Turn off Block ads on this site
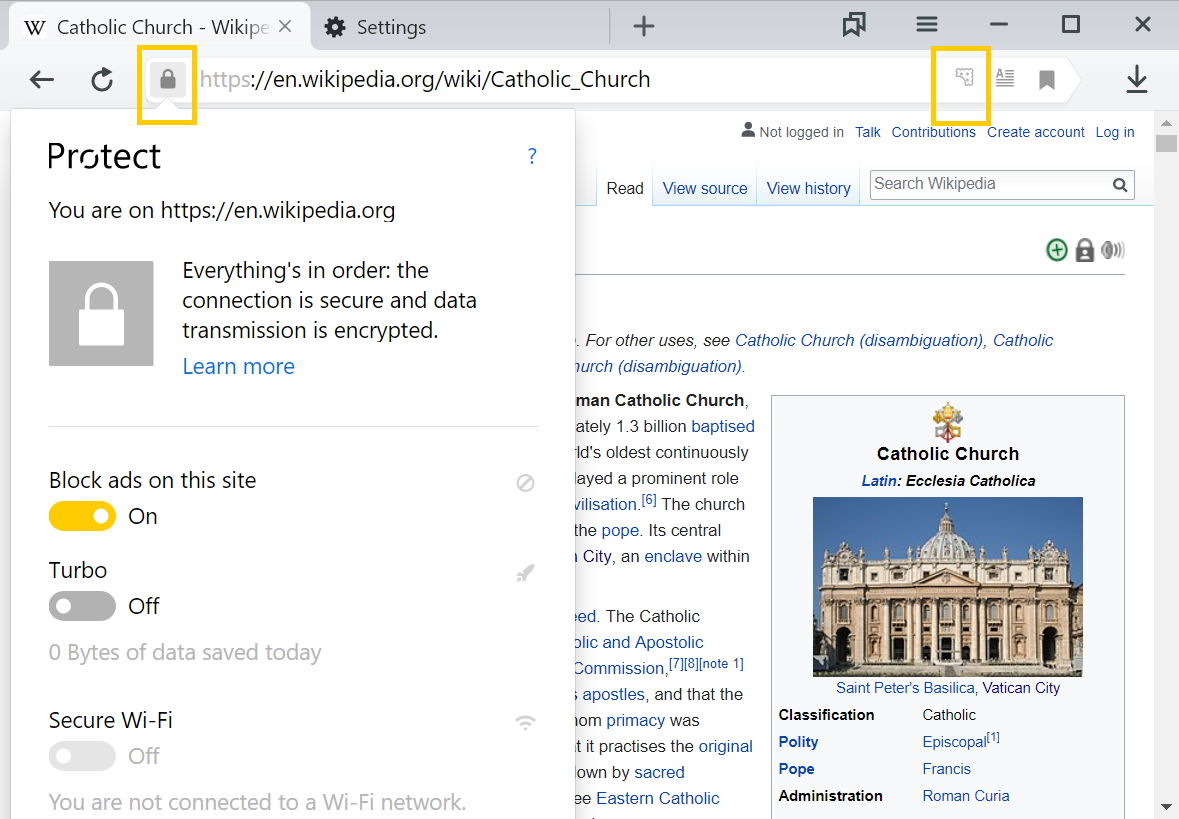Viewport: 1179px width, 819px height. click(83, 517)
